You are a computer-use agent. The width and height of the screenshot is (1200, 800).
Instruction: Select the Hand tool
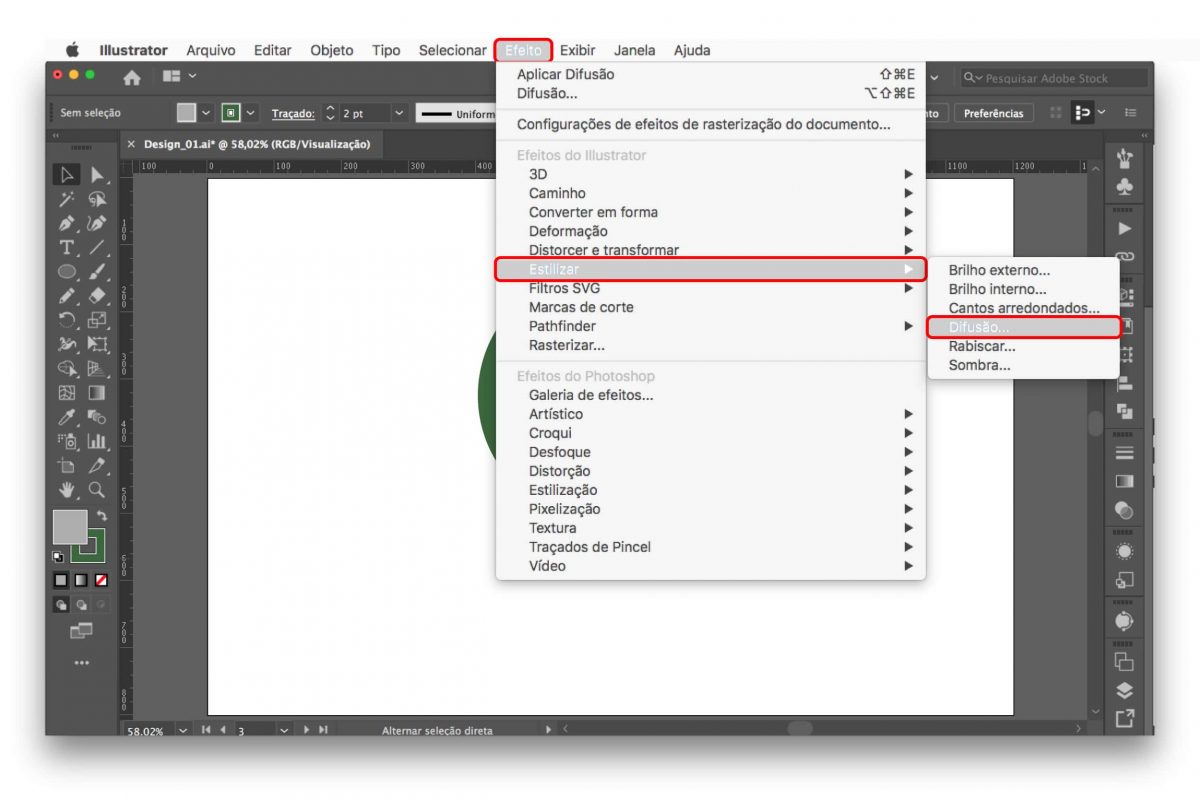coord(68,490)
